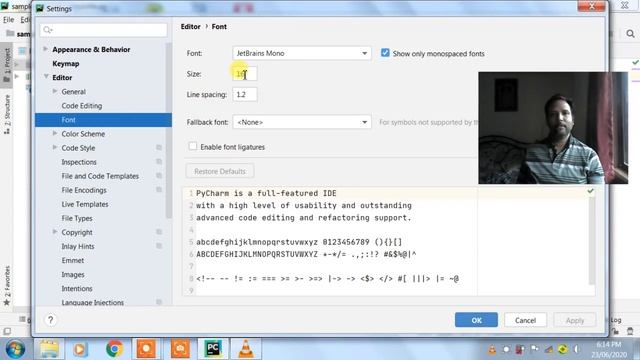Open Live Templates settings page
Screen dimensions: 640x360
(85, 204)
